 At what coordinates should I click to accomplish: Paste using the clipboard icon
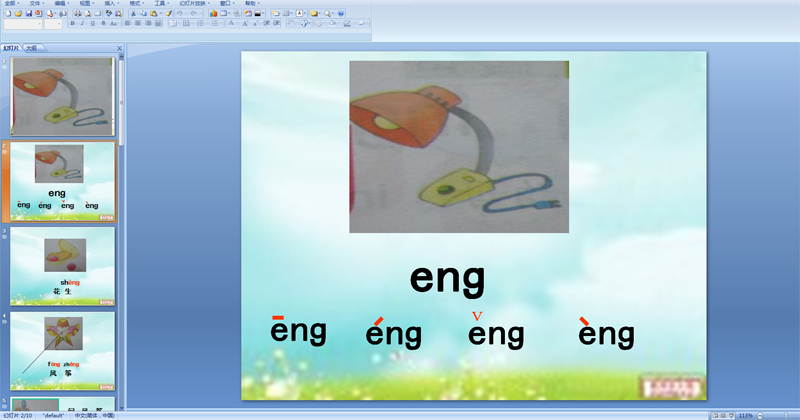point(154,14)
